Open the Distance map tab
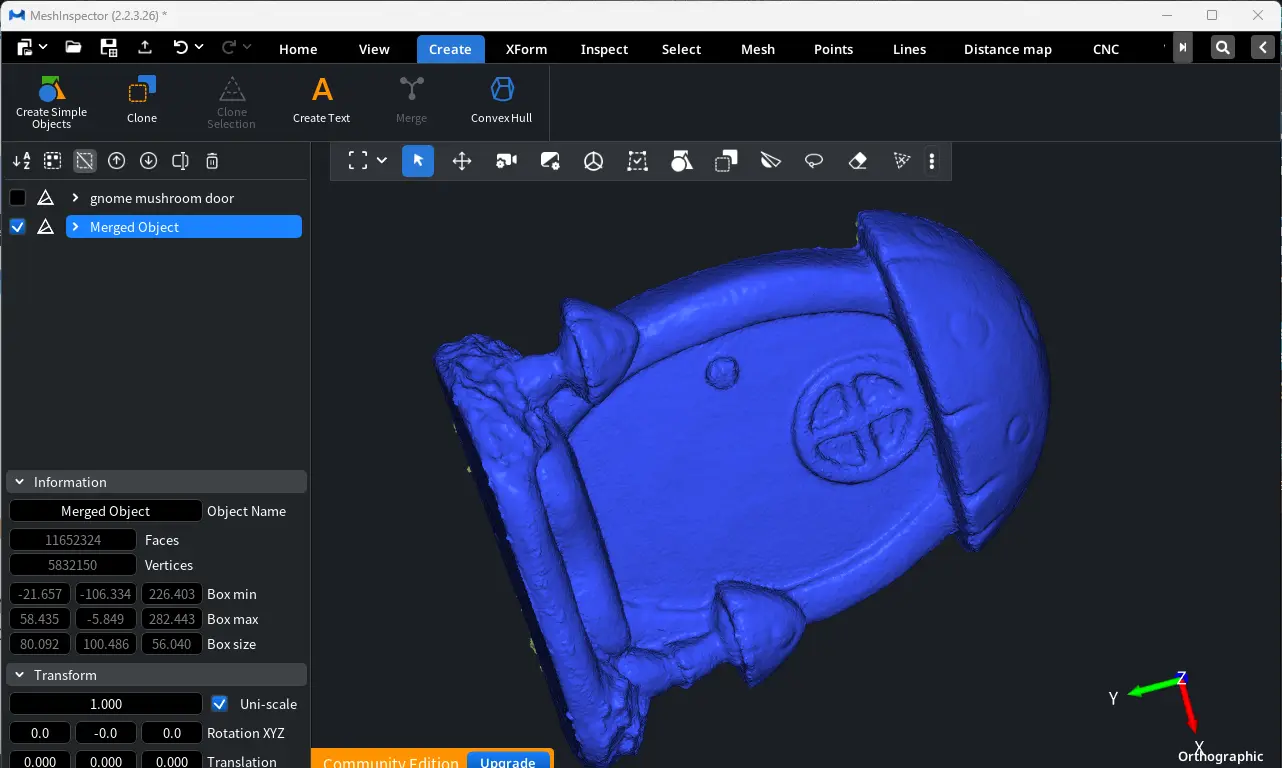1282x768 pixels. 1008,49
